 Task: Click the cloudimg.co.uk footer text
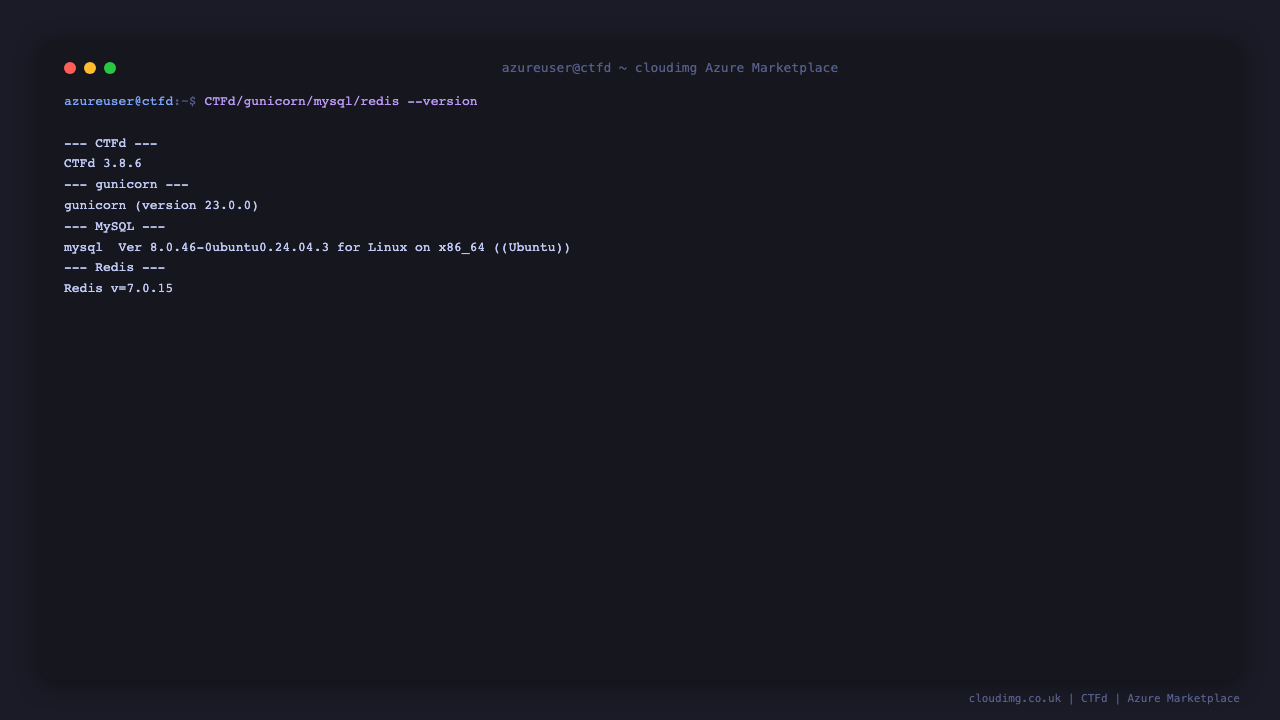[1104, 699]
